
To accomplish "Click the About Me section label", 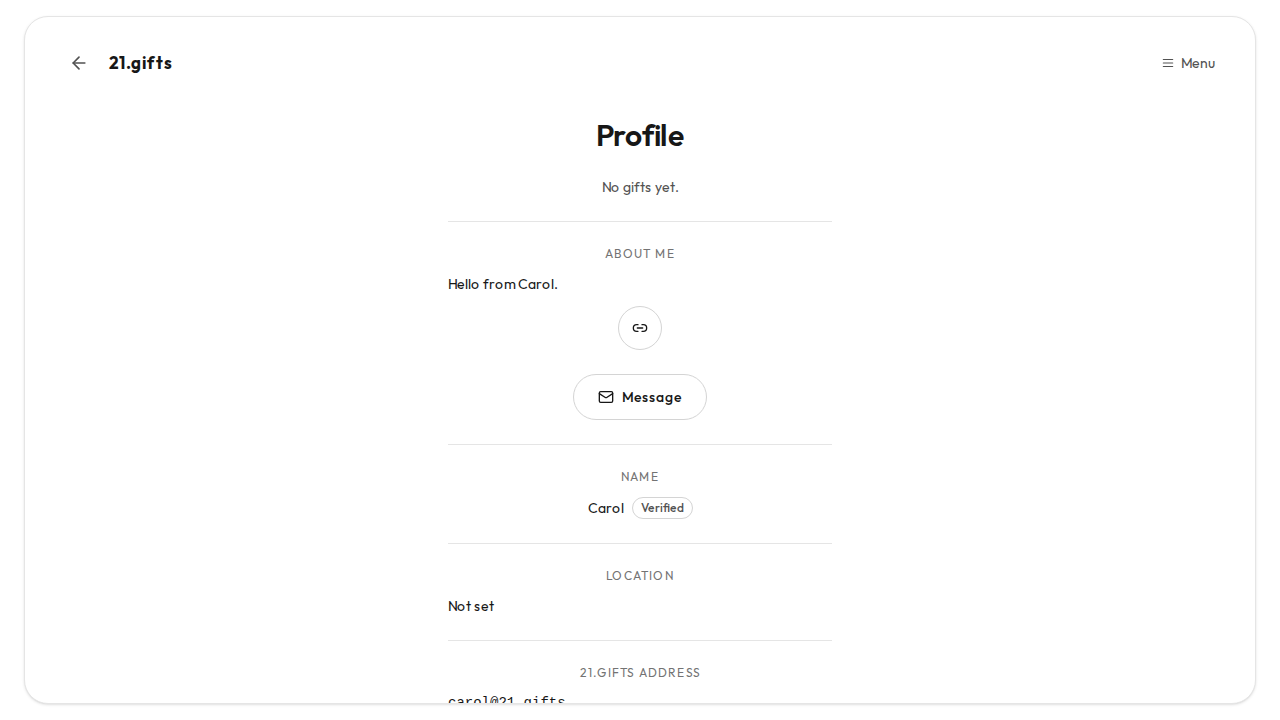I will [640, 254].
